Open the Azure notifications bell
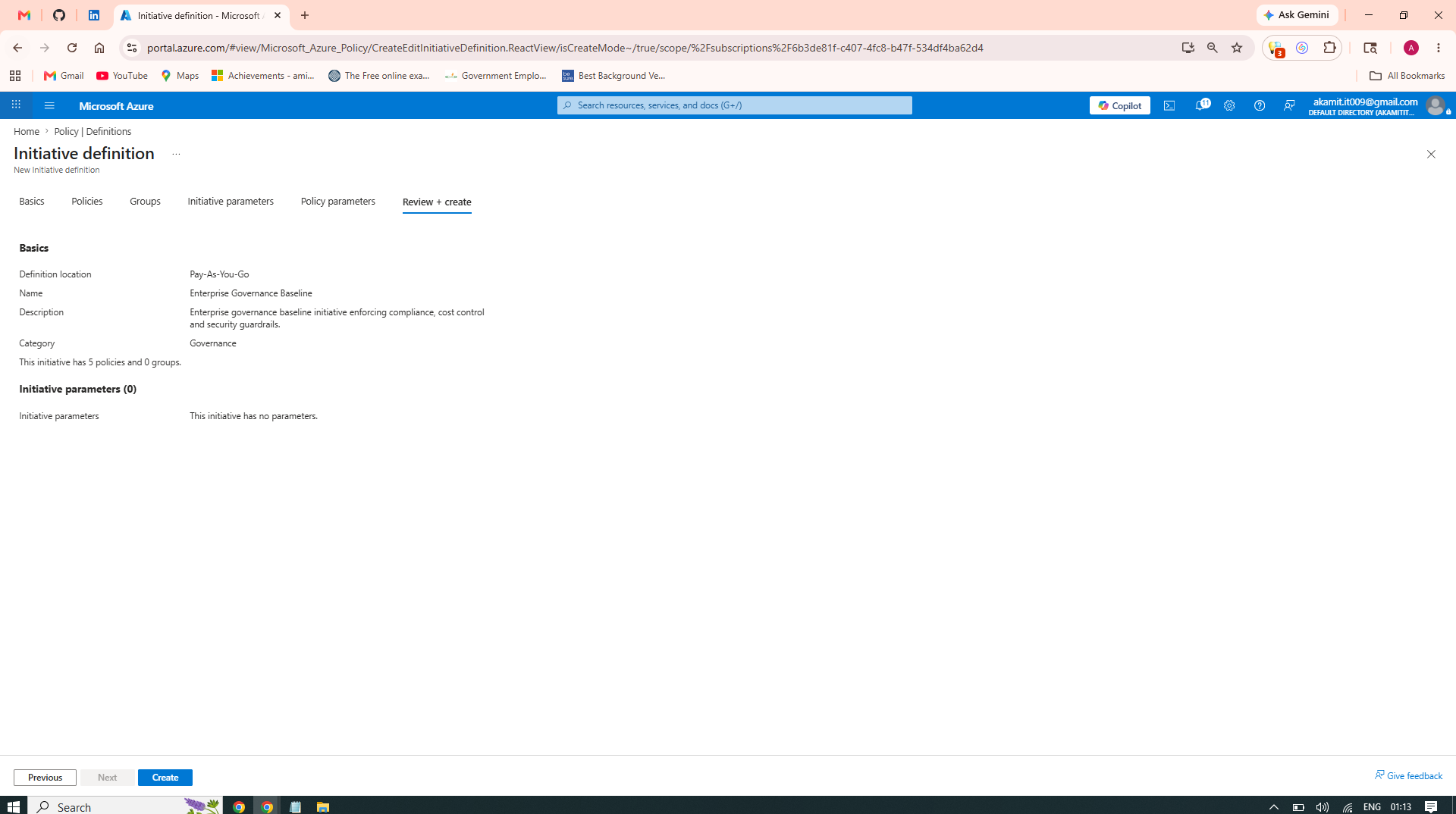The image size is (1456, 814). pos(1202,105)
